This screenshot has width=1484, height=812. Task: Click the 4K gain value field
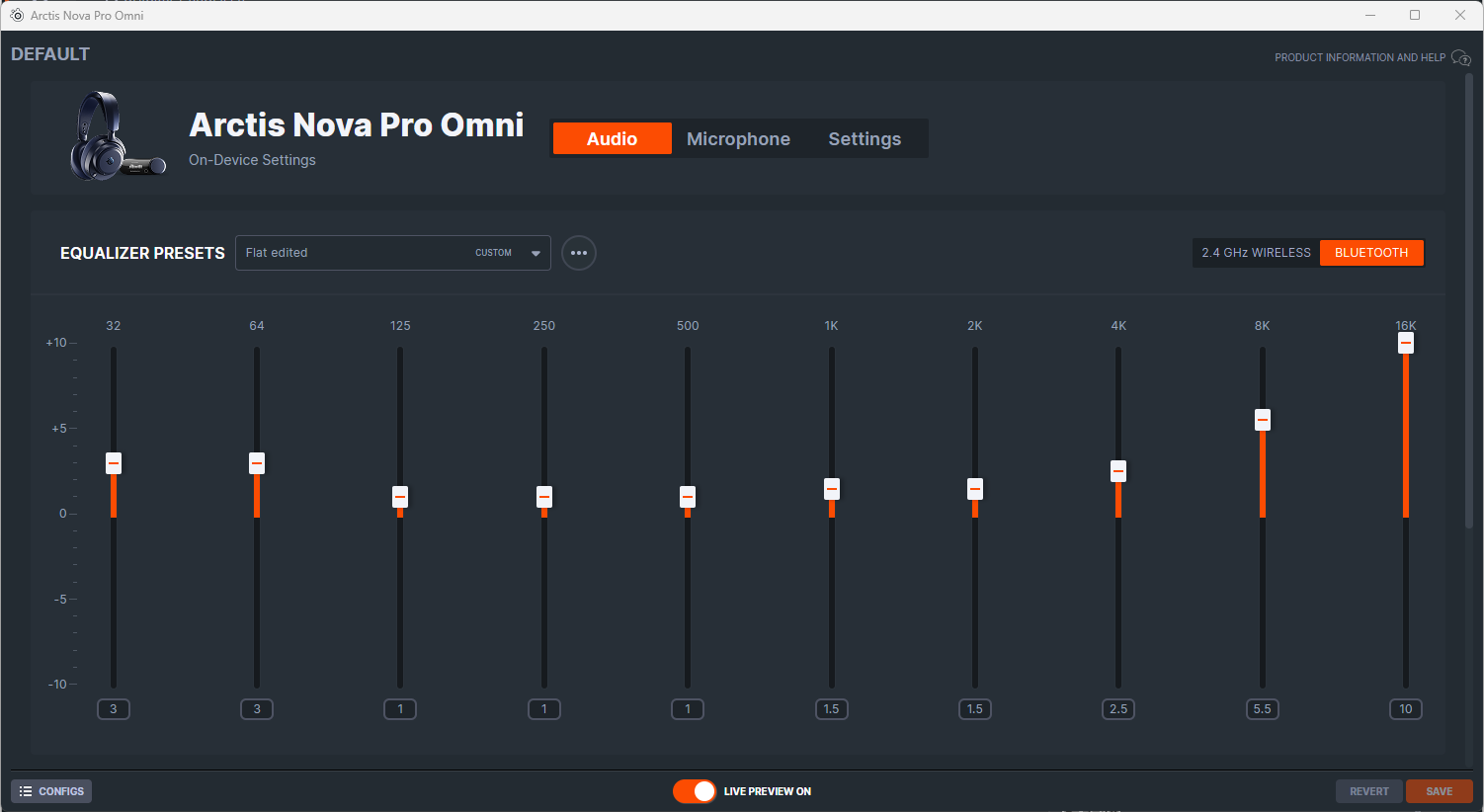[1118, 709]
